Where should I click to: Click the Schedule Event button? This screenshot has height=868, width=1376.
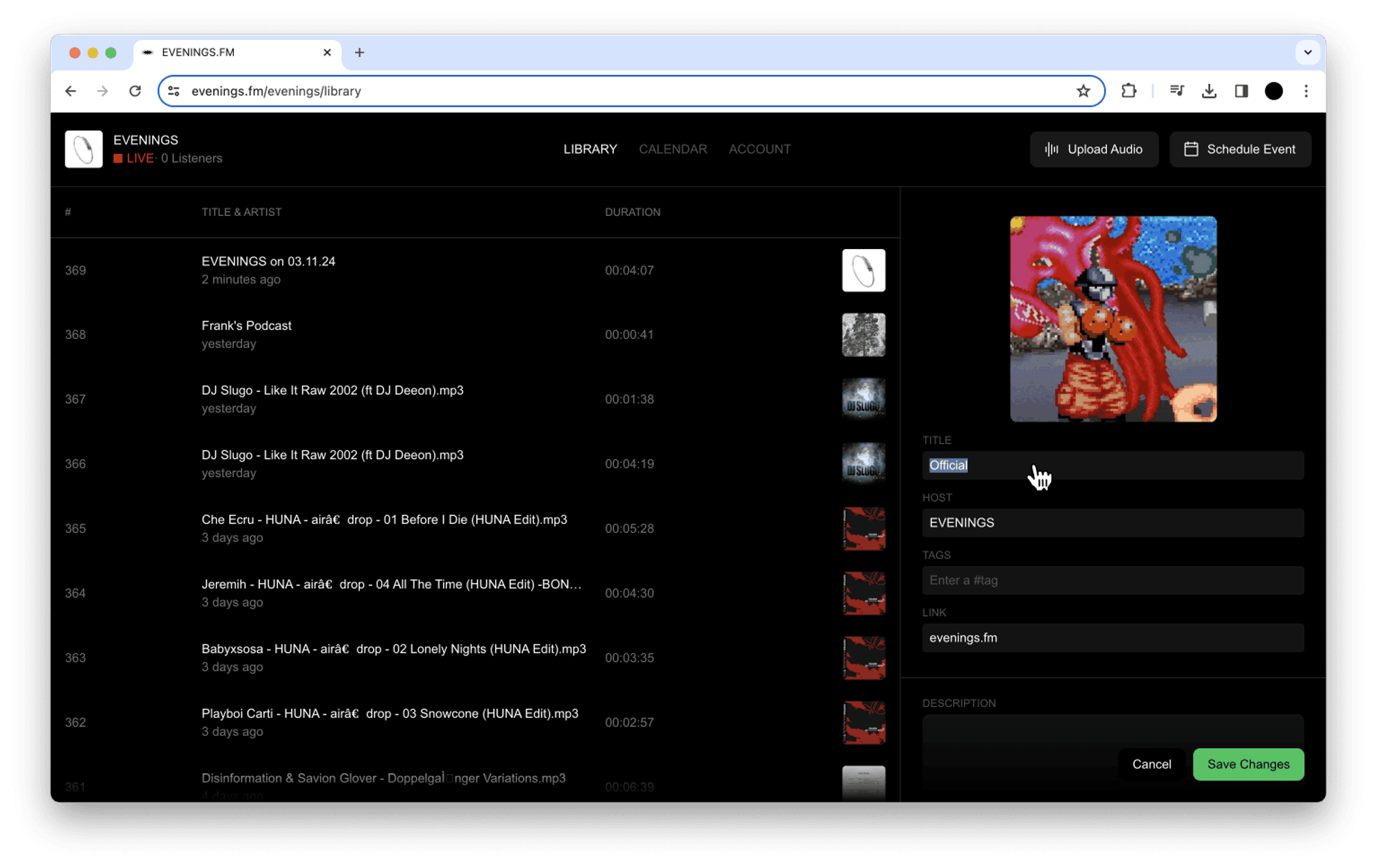[x=1240, y=149]
